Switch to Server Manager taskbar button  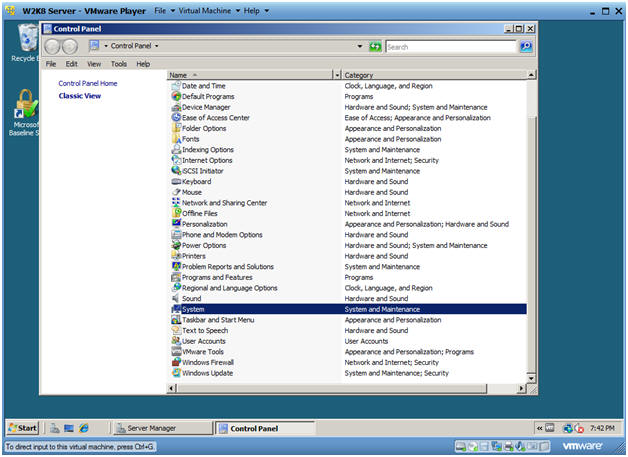[163, 428]
